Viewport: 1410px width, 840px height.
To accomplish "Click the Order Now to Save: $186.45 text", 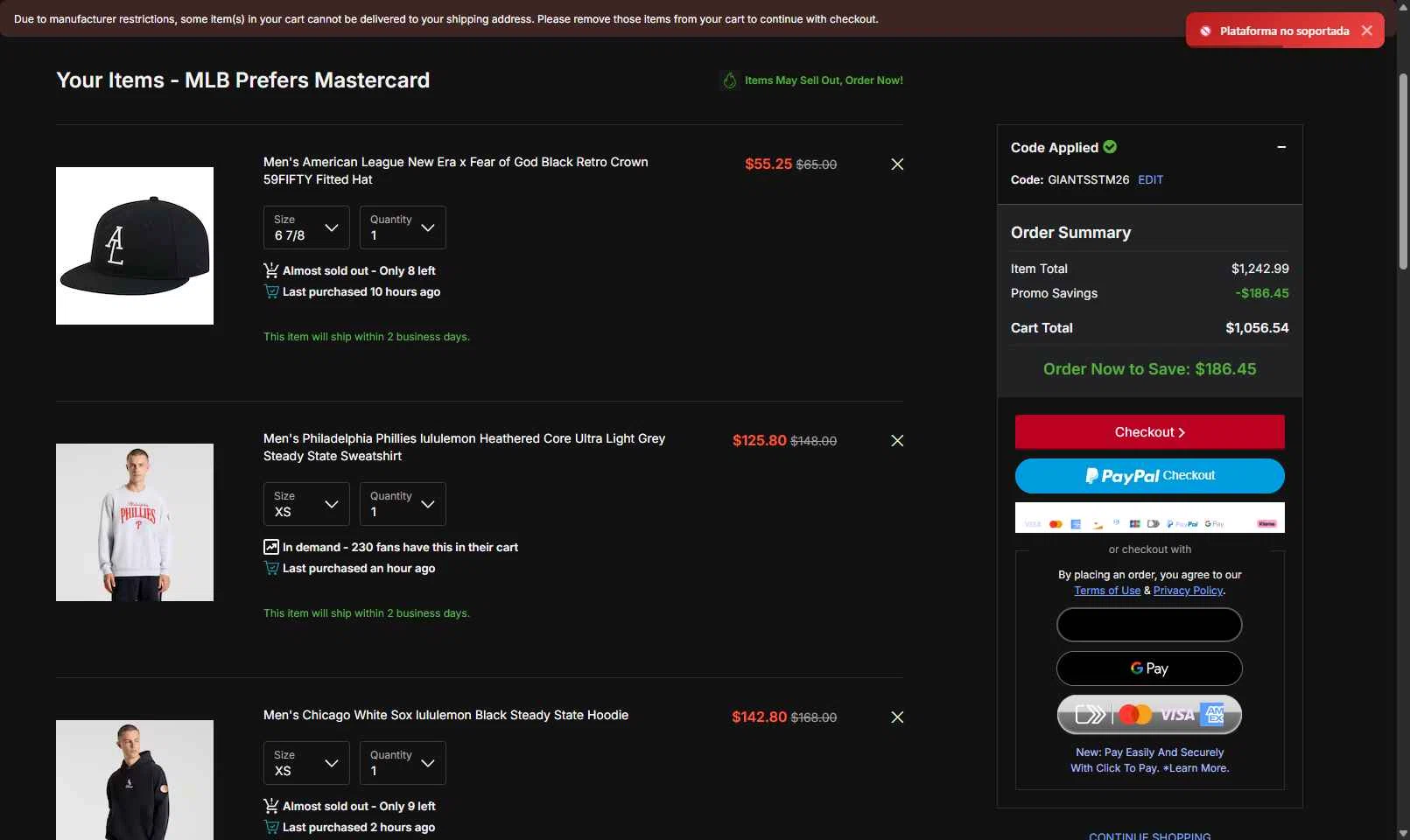I will pos(1149,369).
